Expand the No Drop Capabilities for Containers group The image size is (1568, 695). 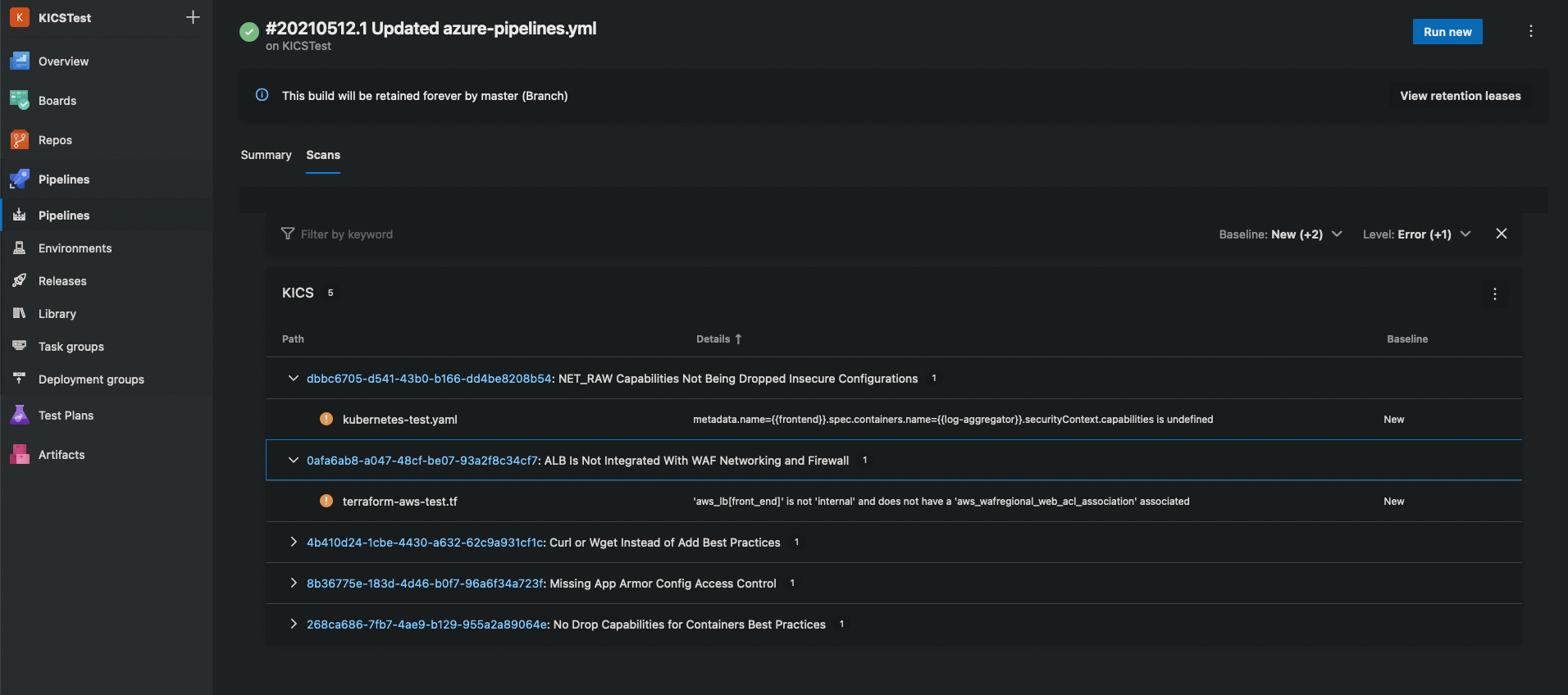click(293, 624)
